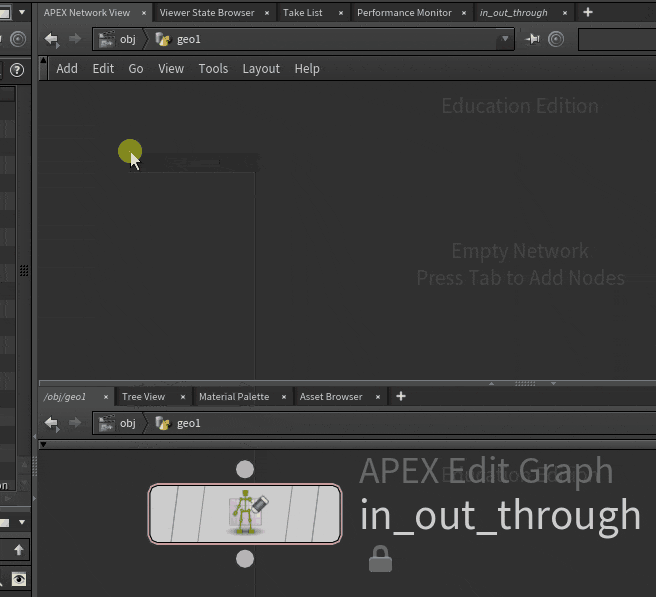Click the input connector of in_out_through node
The image size is (656, 597).
(x=245, y=469)
